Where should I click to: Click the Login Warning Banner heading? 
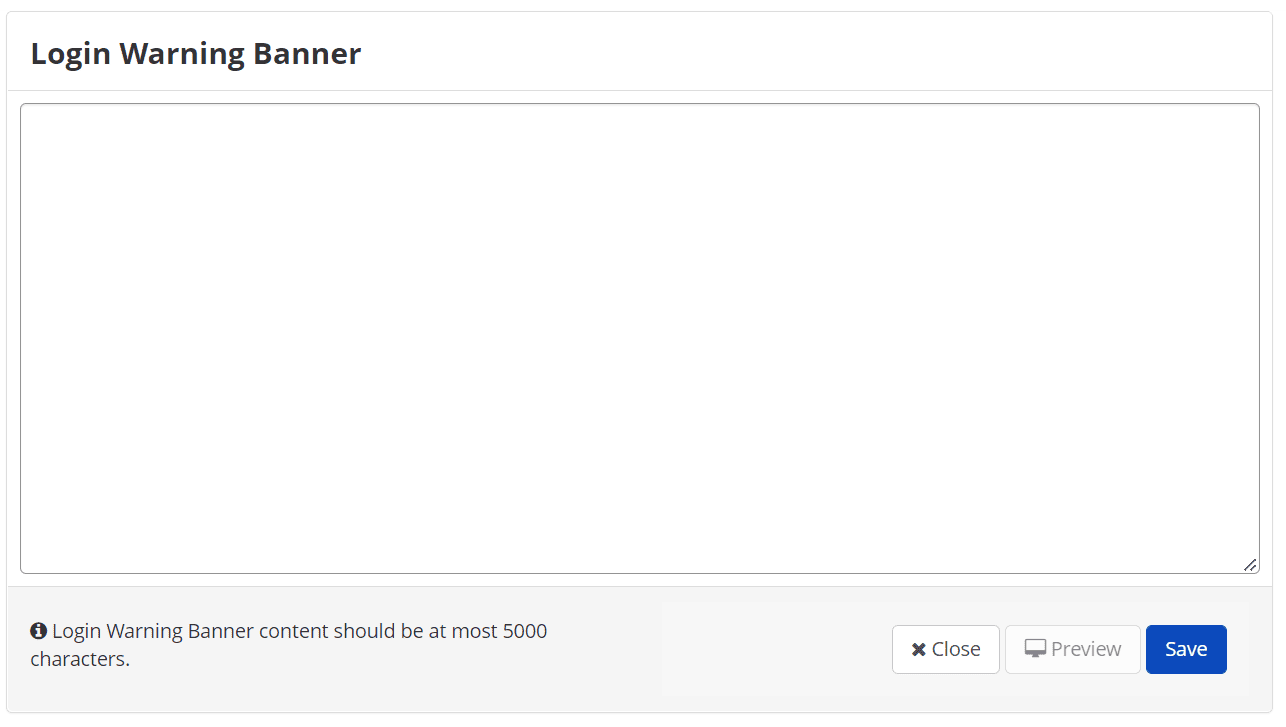click(196, 53)
